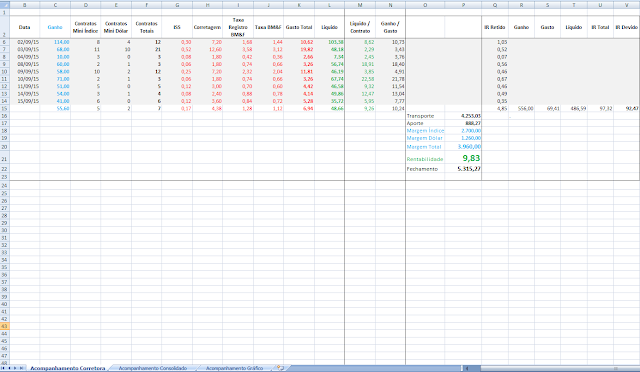
Task: Click the horizontal scrollbar left arrow
Action: pos(467,368)
